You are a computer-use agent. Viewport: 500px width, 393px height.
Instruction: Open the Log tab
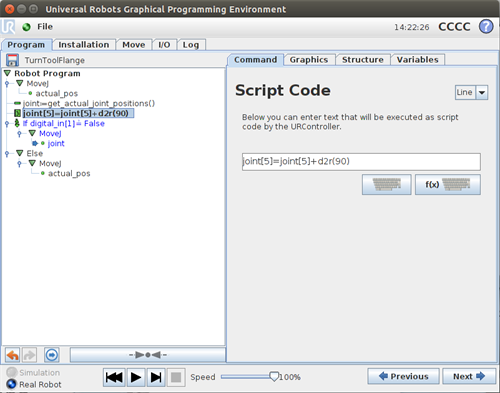[x=191, y=45]
